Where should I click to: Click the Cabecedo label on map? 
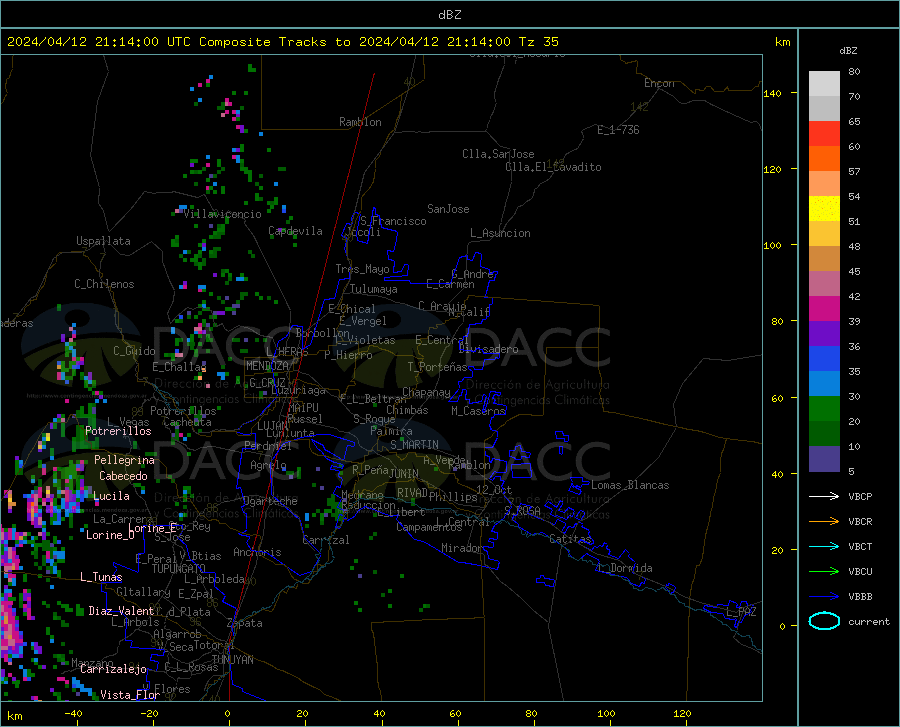pos(123,476)
